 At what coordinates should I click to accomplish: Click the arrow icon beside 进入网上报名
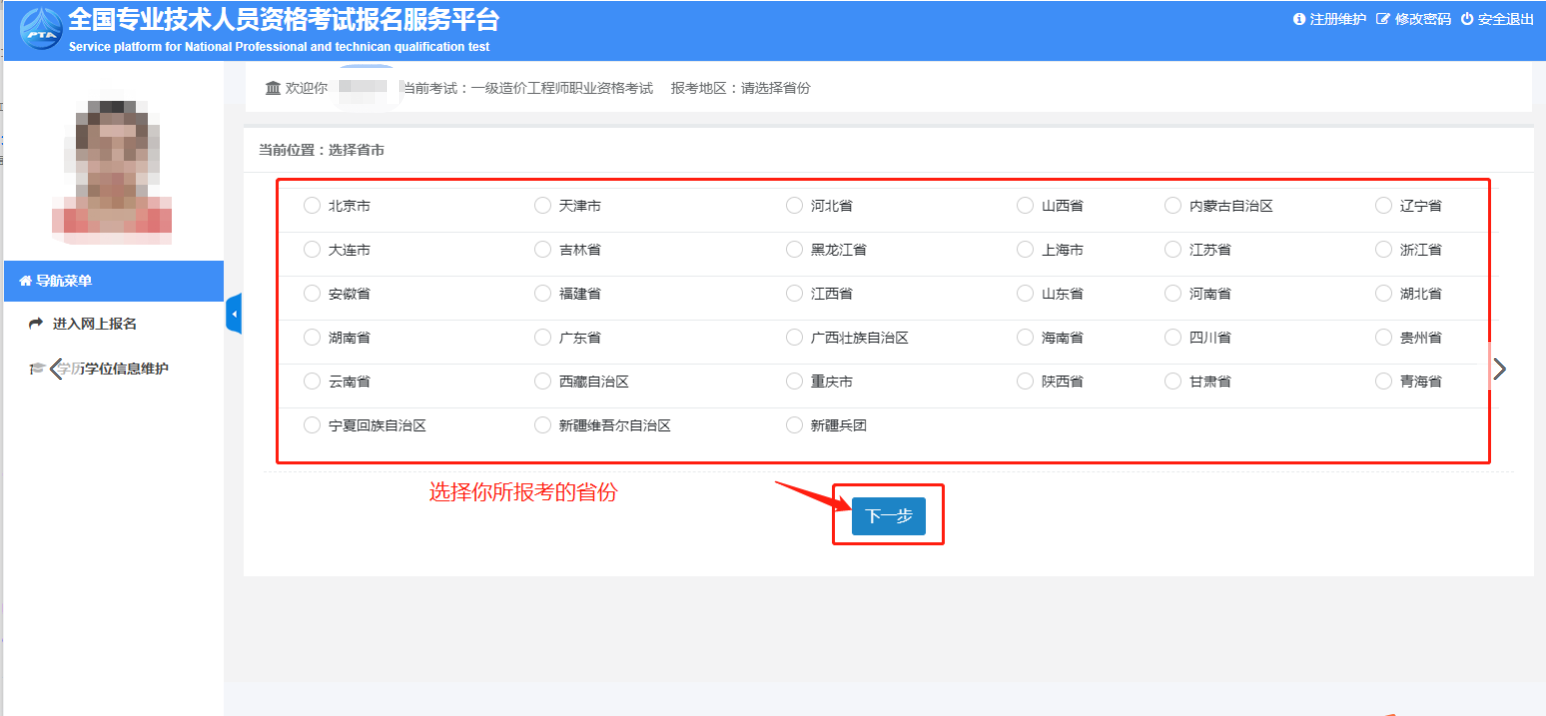(x=36, y=324)
